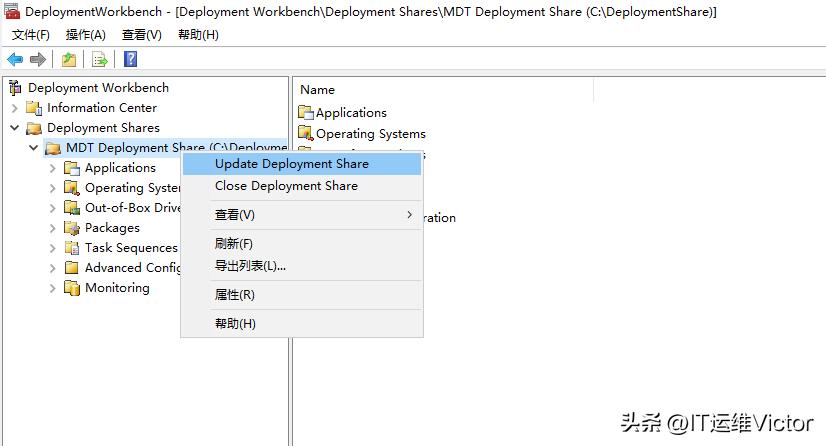Click the MDT Deployment Share tree icon
This screenshot has width=826, height=446.
[x=53, y=148]
